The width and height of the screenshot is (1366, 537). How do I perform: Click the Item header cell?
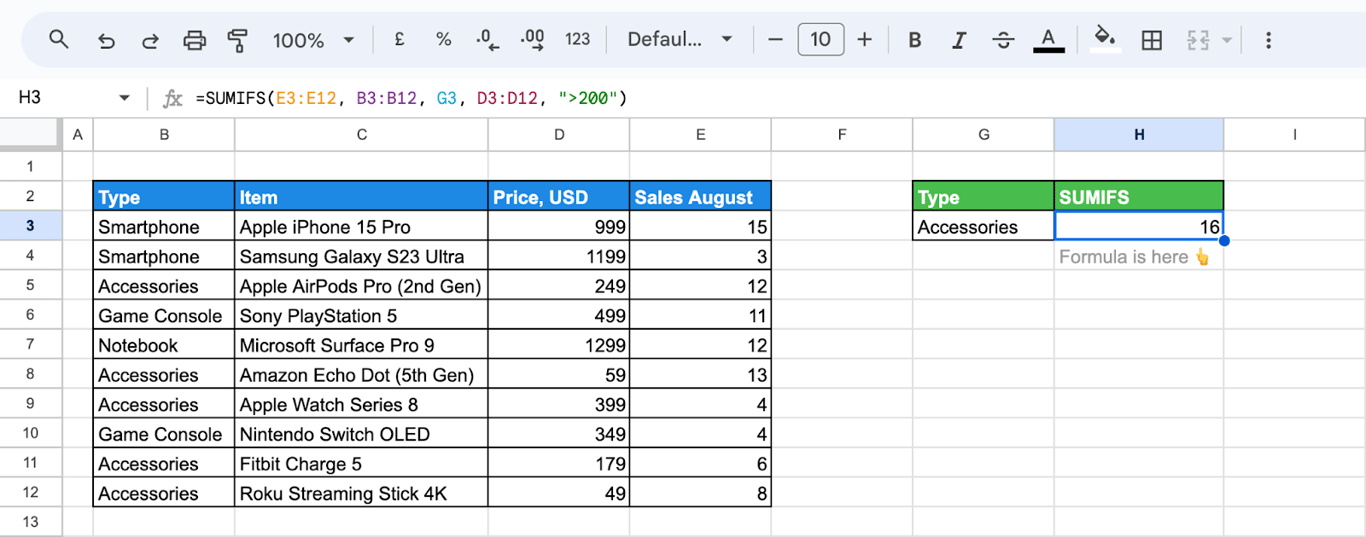coord(362,197)
